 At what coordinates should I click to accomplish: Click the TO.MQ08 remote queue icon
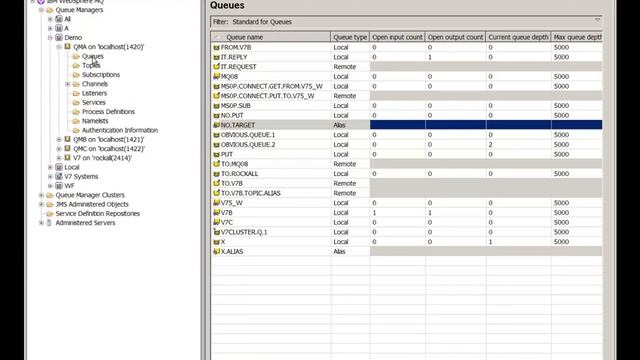coord(216,164)
